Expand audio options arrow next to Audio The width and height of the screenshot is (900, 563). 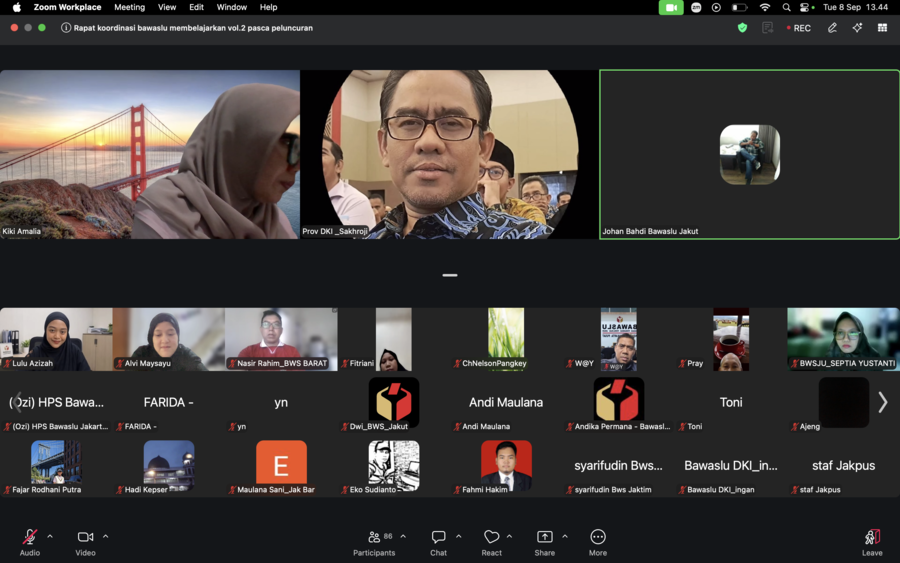tap(50, 537)
